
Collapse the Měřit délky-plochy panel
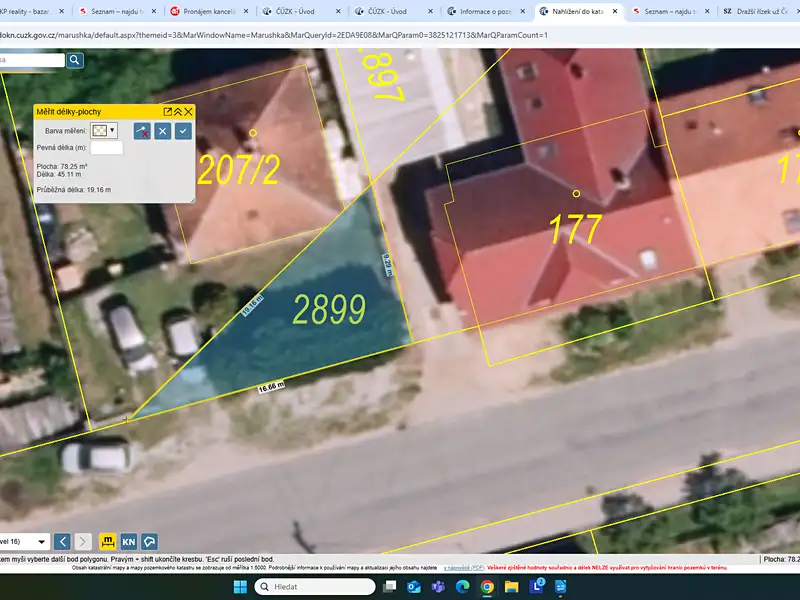pyautogui.click(x=178, y=112)
